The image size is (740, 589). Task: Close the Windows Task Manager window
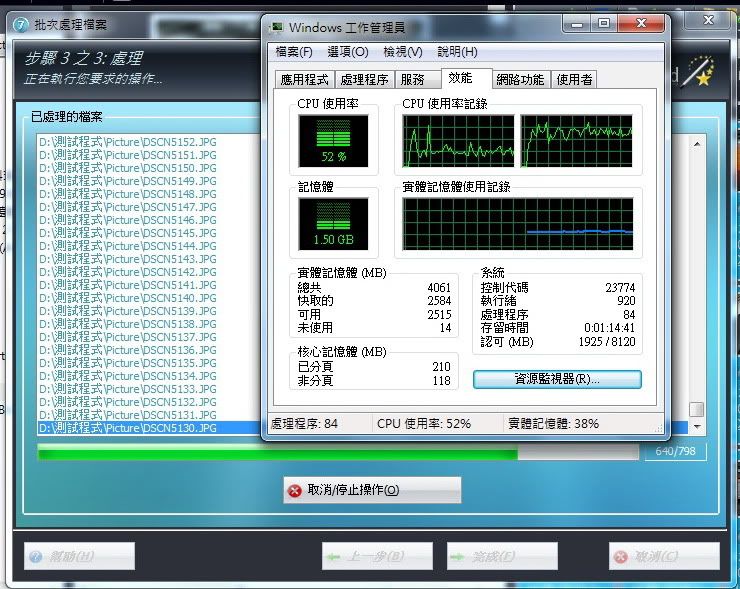pyautogui.click(x=641, y=23)
